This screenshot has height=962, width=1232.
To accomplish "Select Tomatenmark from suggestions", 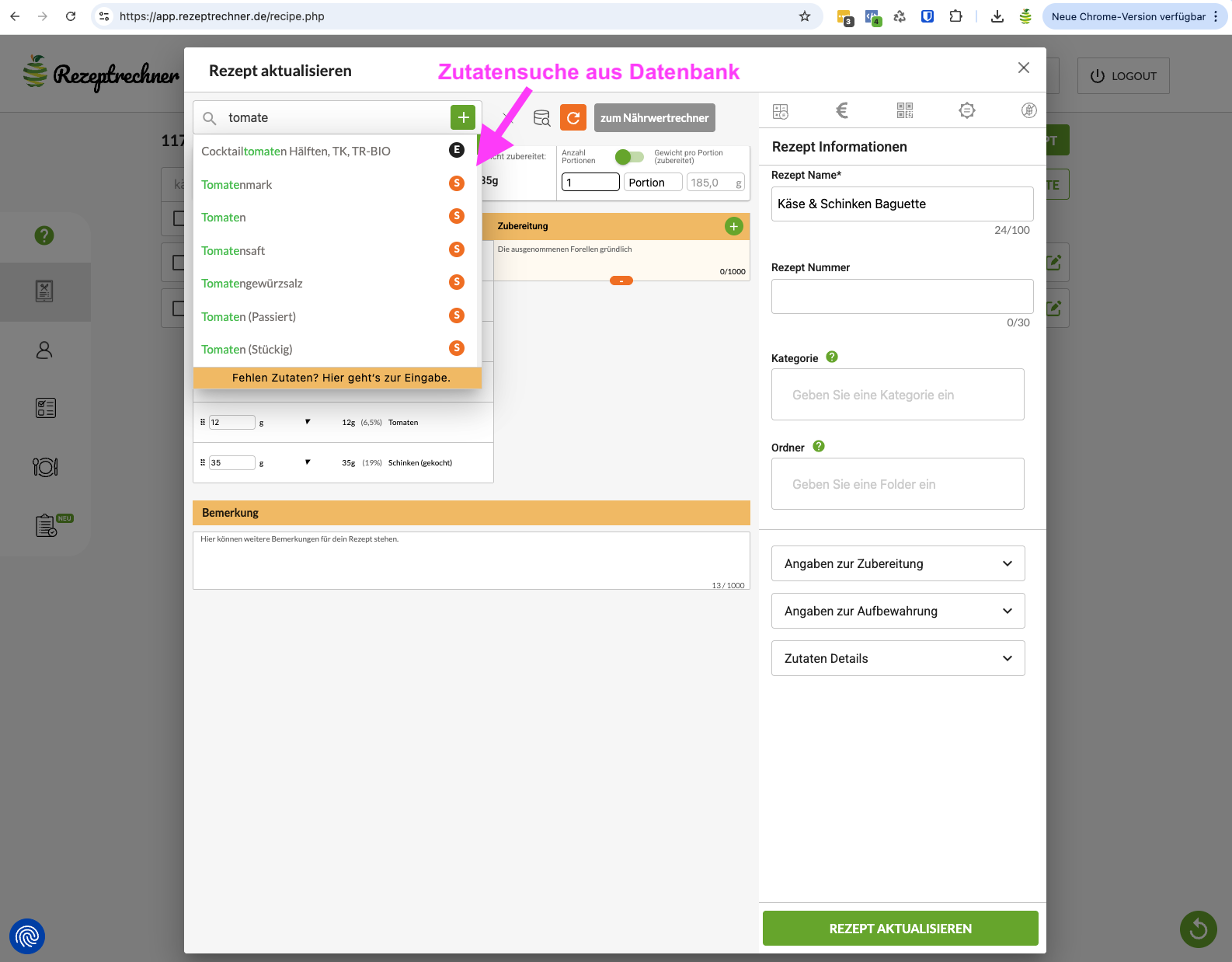I will [336, 185].
